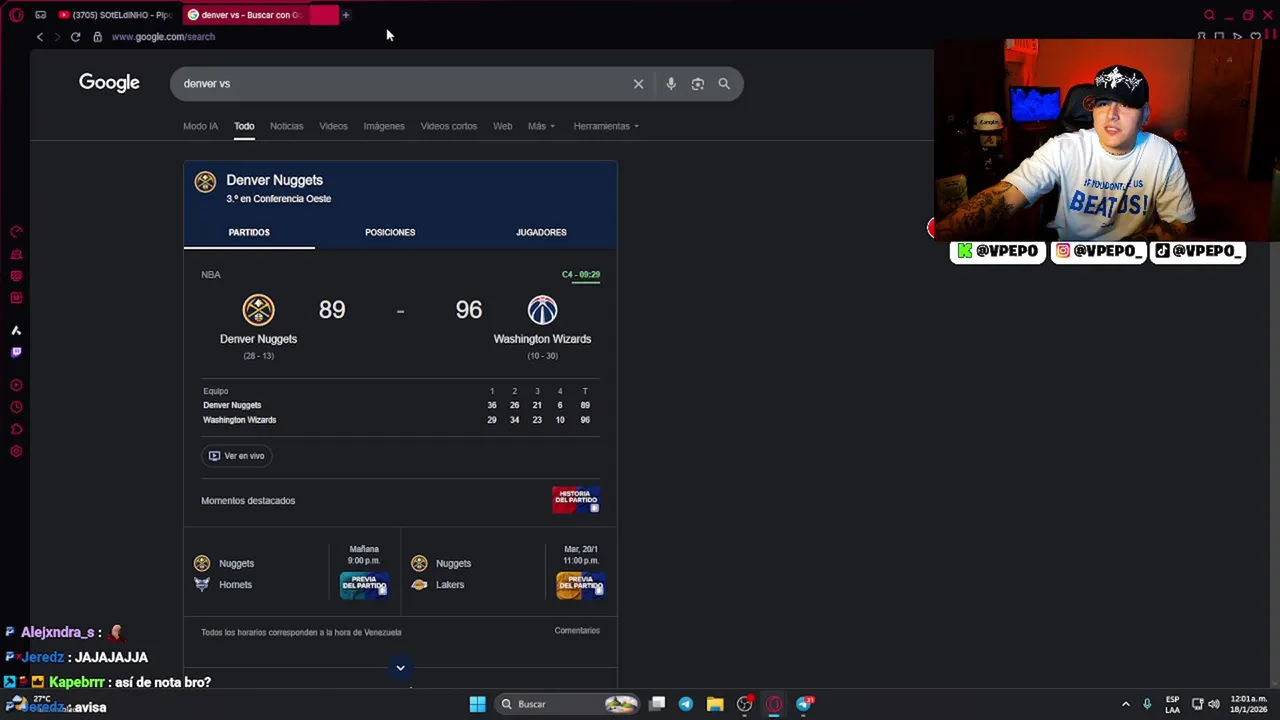Open Task View on the taskbar
The image size is (1280, 720).
[657, 704]
